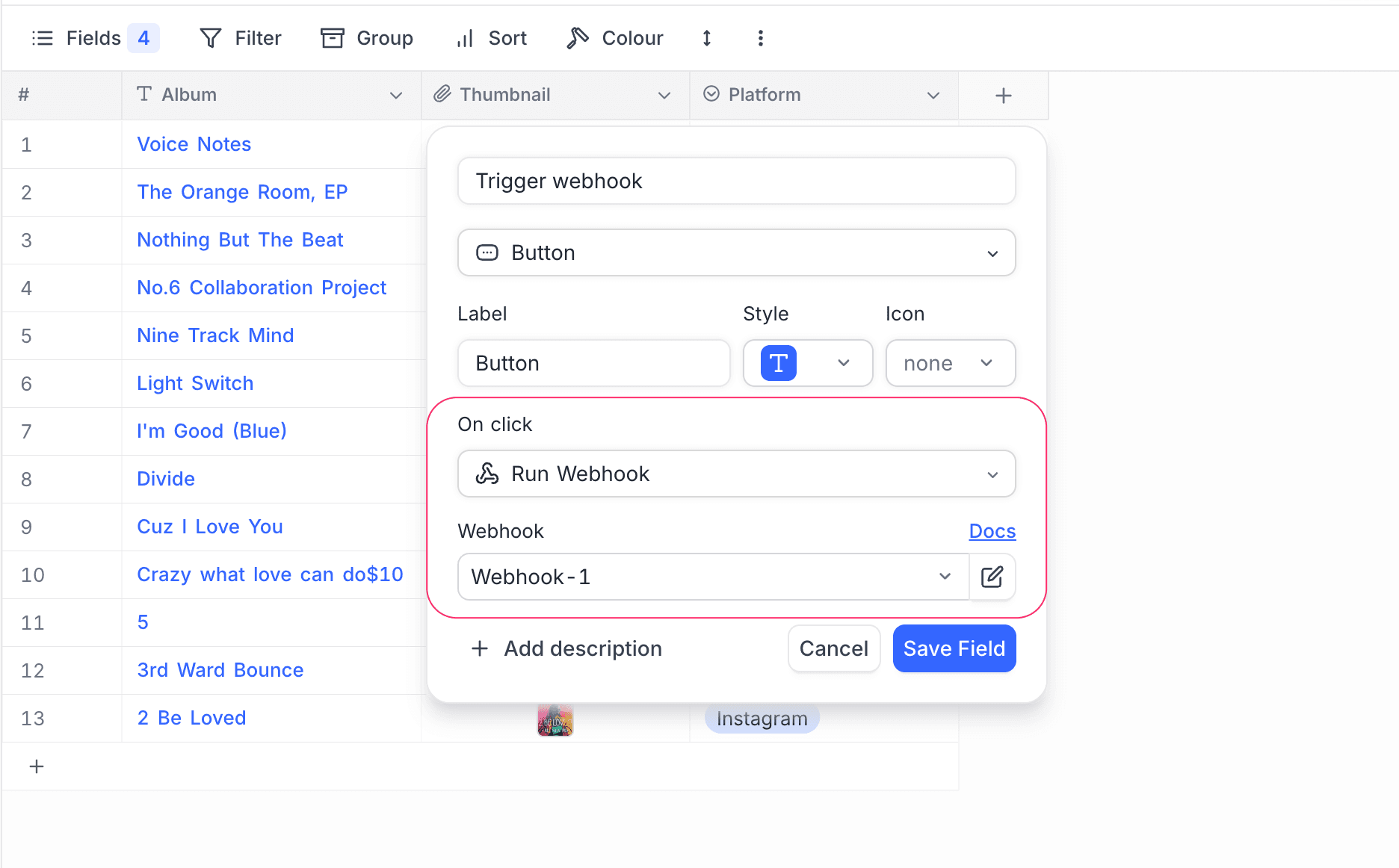Open the Run Webhook action dropdown
The height and width of the screenshot is (868, 1399).
tap(736, 474)
